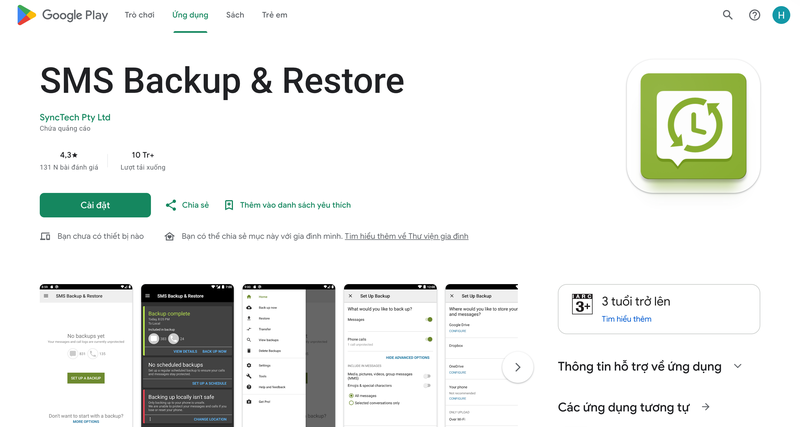Open Các ứng dụng tương tự arrow
800x427 pixels.
[706, 407]
